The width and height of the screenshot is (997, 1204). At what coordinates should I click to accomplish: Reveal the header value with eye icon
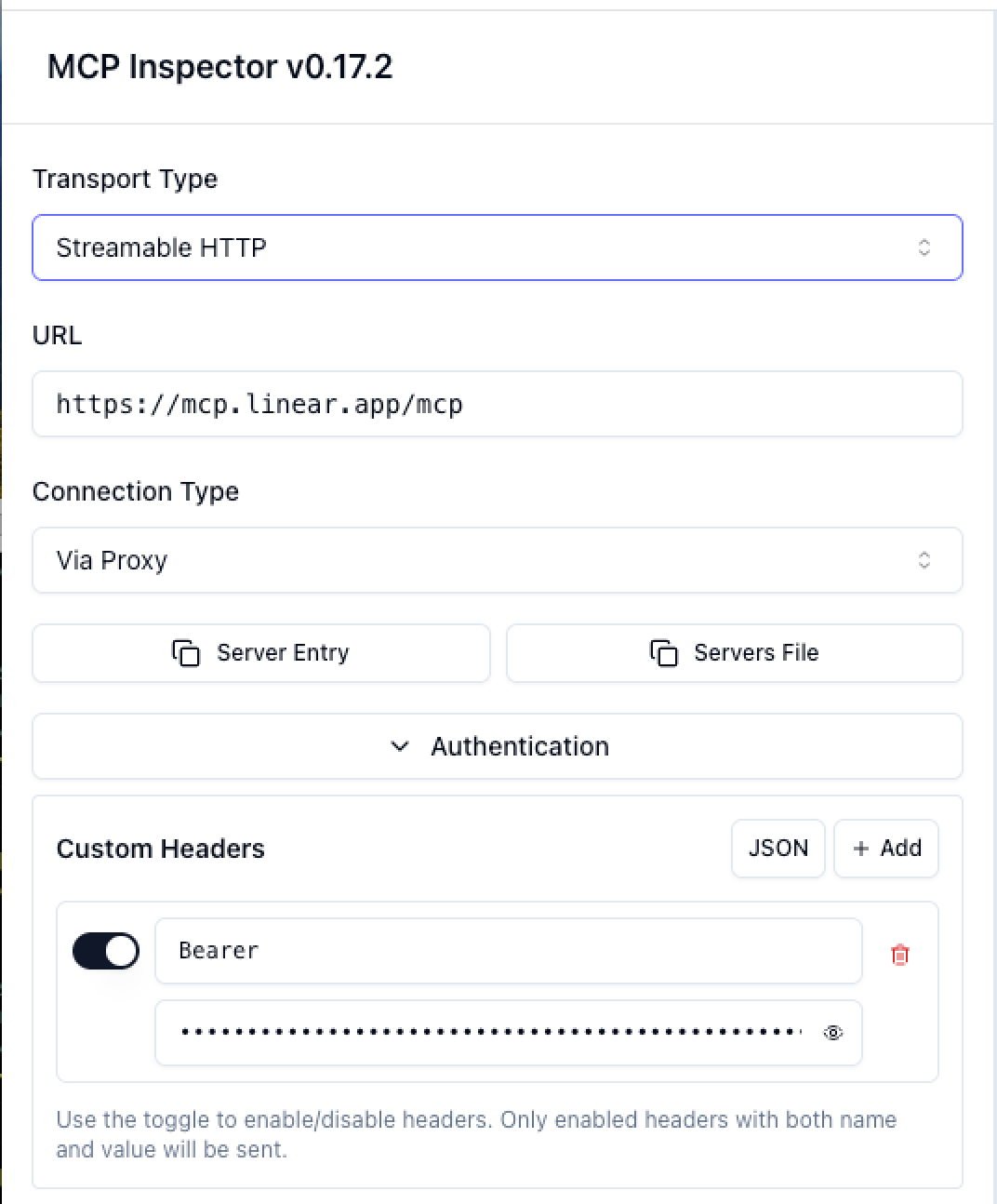coord(833,1033)
